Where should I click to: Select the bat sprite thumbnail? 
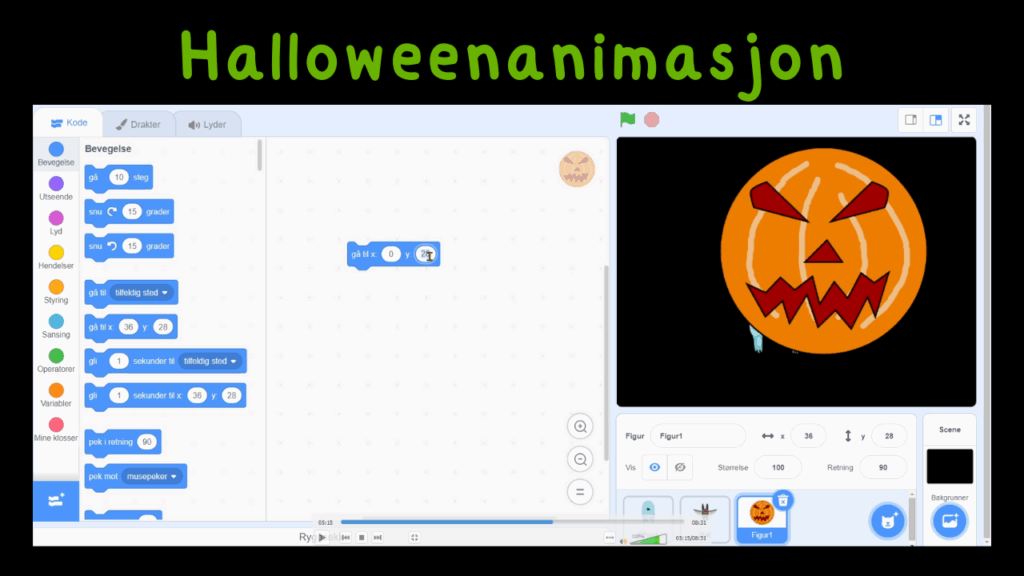coord(705,519)
